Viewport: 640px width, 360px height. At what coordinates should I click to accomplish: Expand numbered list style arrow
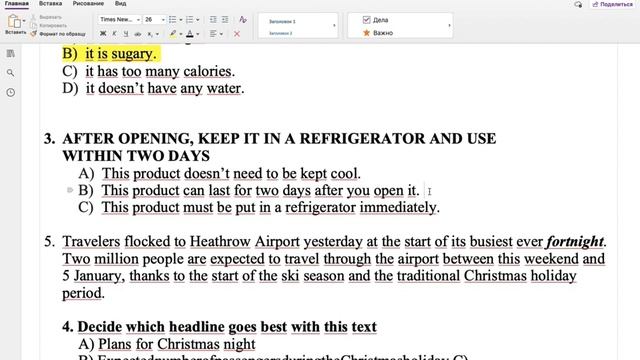pyautogui.click(x=198, y=20)
